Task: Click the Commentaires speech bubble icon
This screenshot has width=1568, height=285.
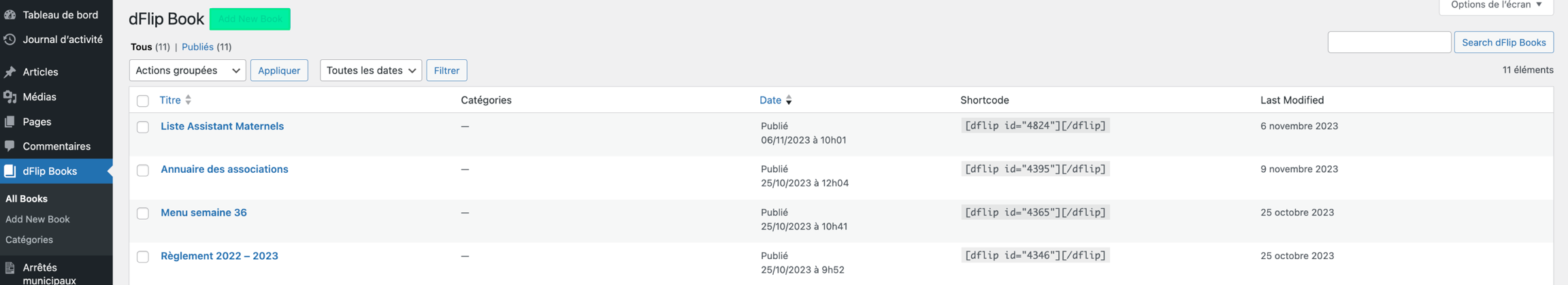Action: click(x=10, y=146)
